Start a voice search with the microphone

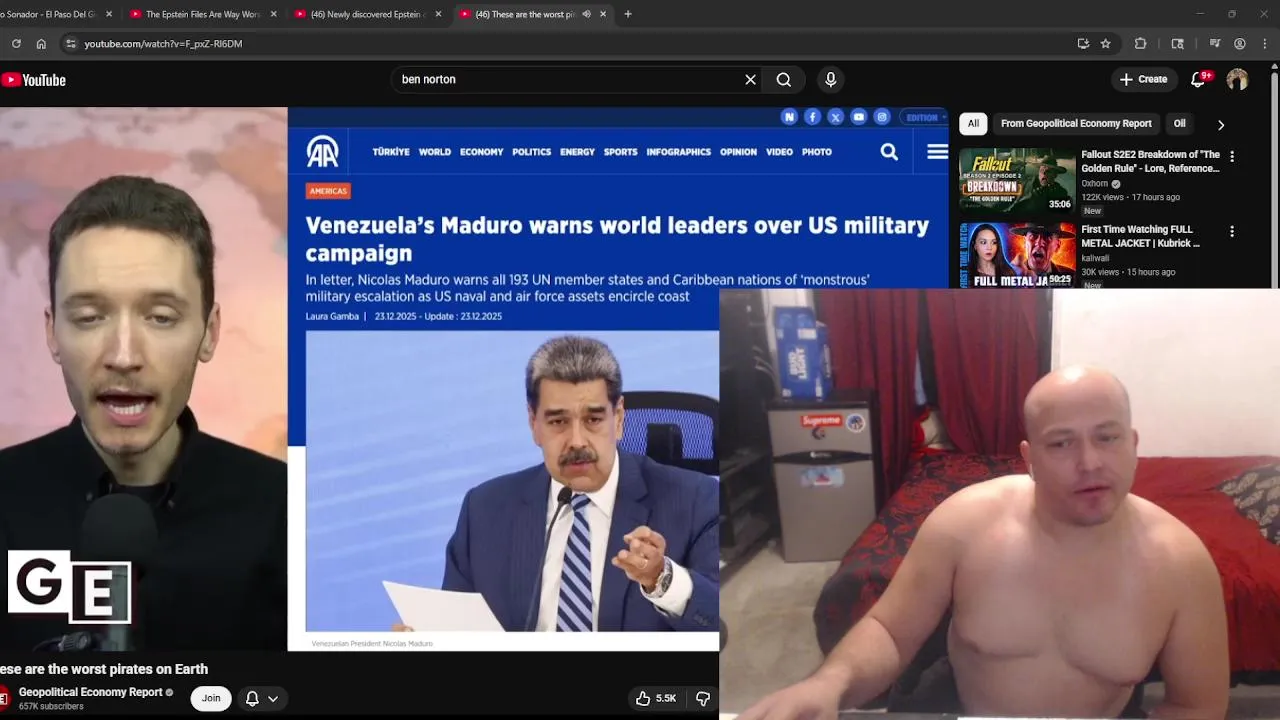click(x=830, y=80)
